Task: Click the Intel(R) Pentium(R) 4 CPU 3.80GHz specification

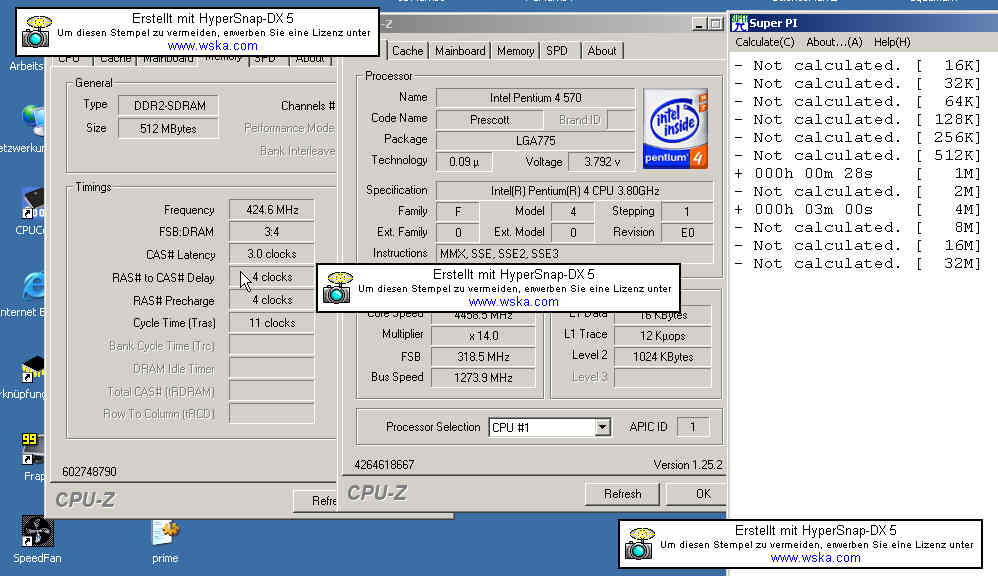Action: pos(575,191)
